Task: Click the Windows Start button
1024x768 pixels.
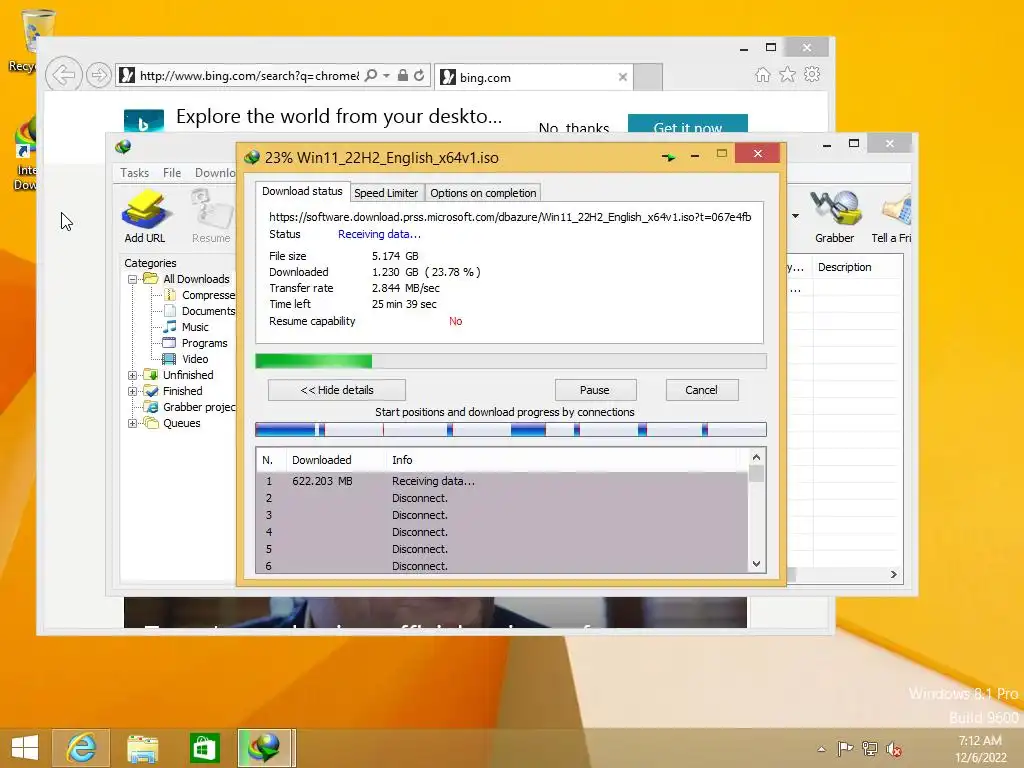Action: point(25,748)
